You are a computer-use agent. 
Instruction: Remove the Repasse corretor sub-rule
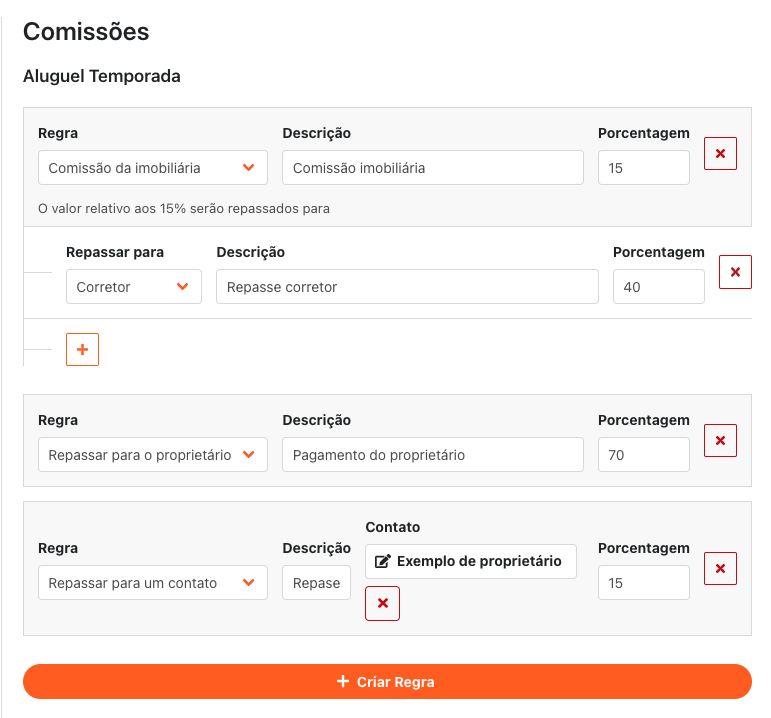pyautogui.click(x=735, y=272)
